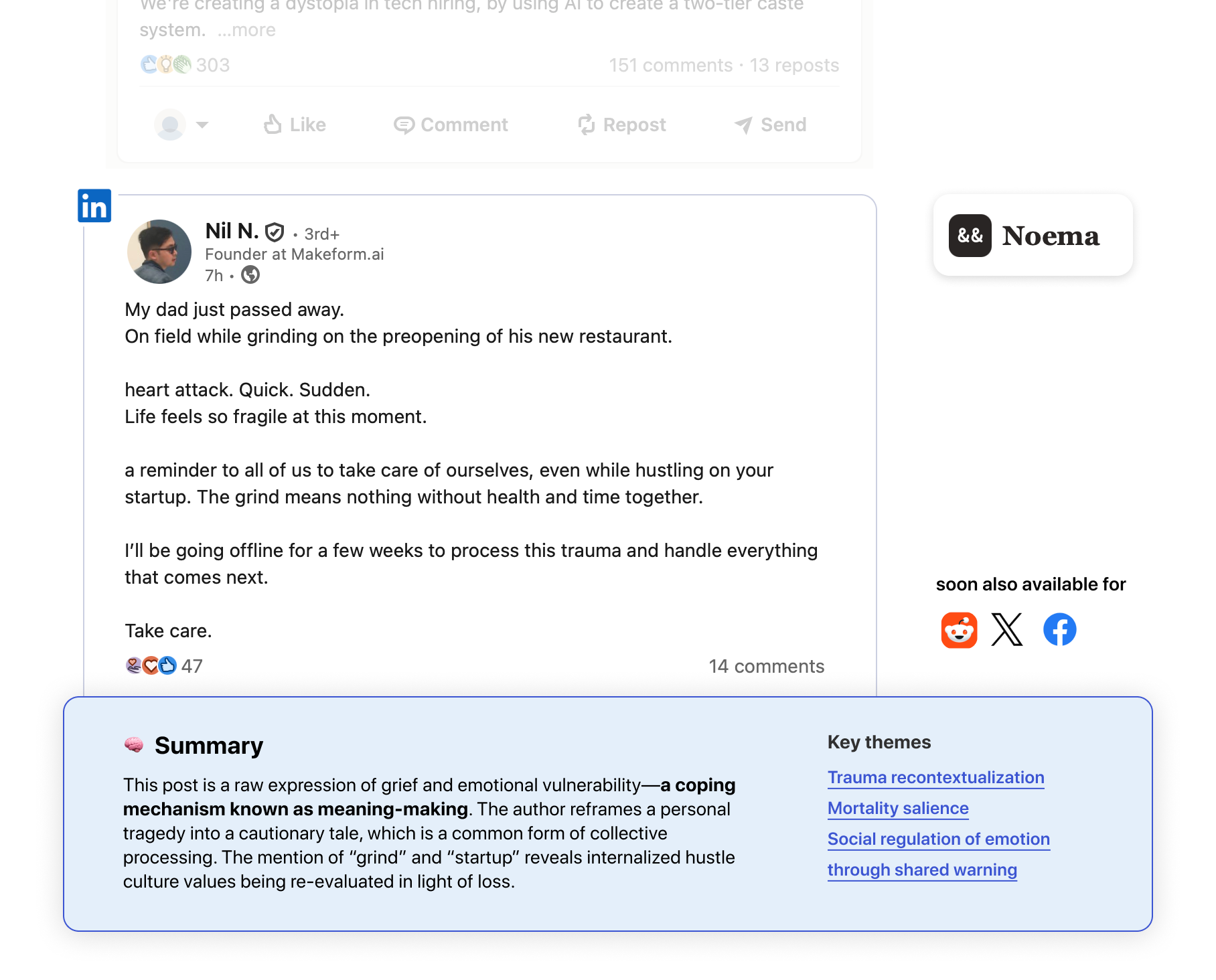The image size is (1216, 980).
Task: Click the brain emoji next to Summary
Action: (x=133, y=744)
